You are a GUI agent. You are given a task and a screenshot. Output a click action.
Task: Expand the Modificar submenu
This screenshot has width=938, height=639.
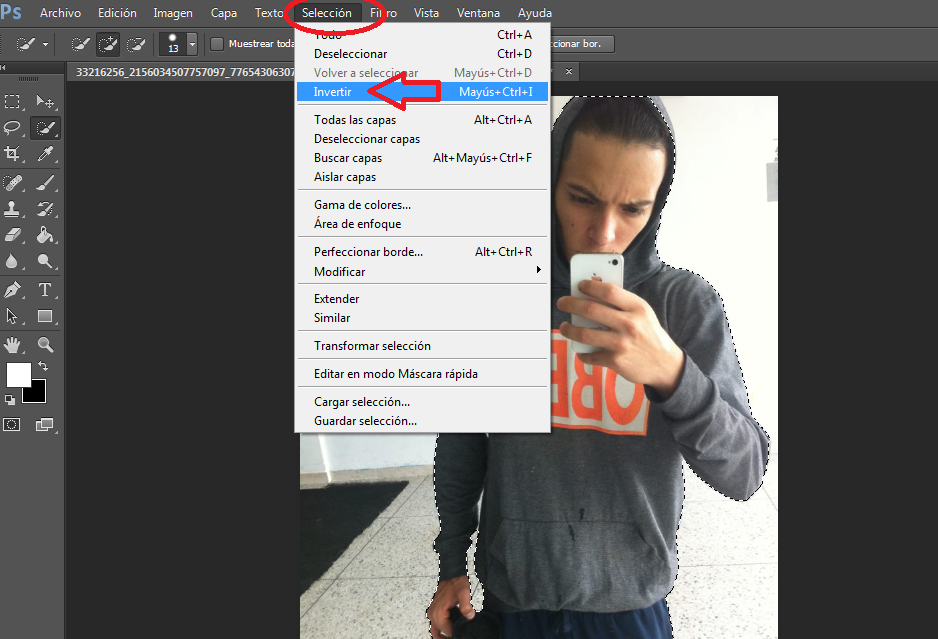(422, 272)
